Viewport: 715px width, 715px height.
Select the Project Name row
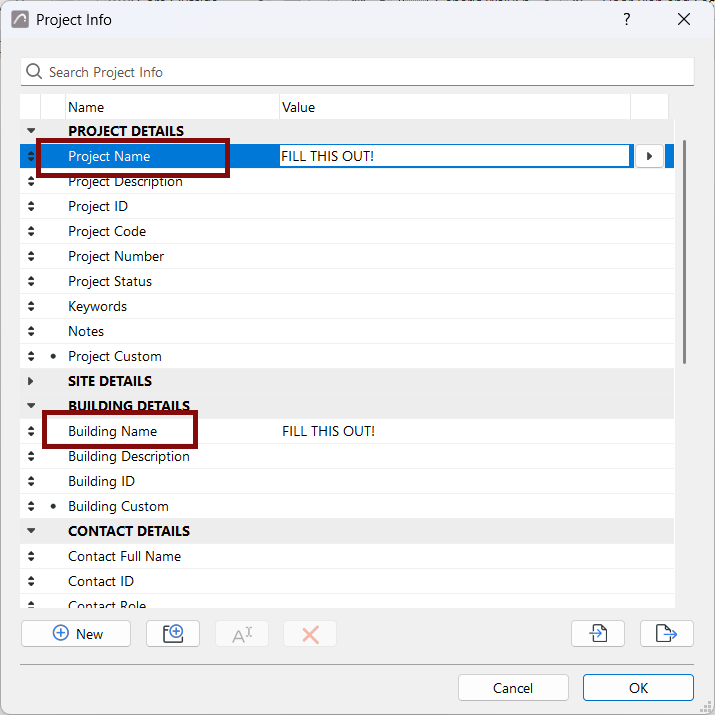point(347,156)
